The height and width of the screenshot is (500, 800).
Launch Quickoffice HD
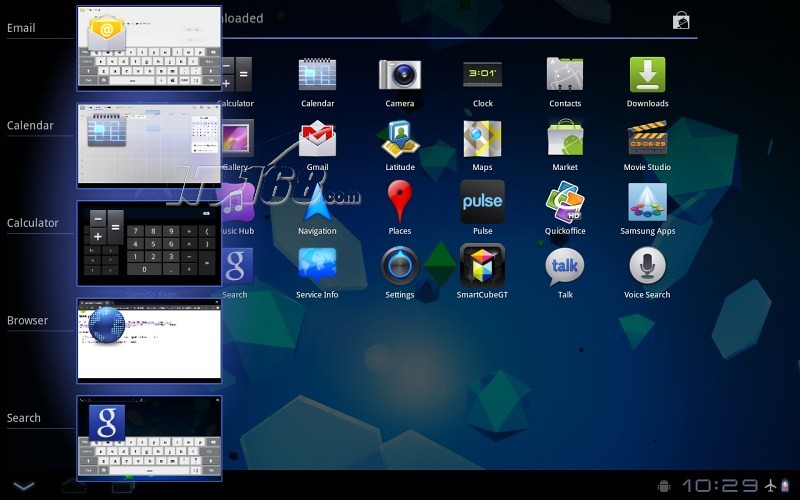(x=565, y=203)
